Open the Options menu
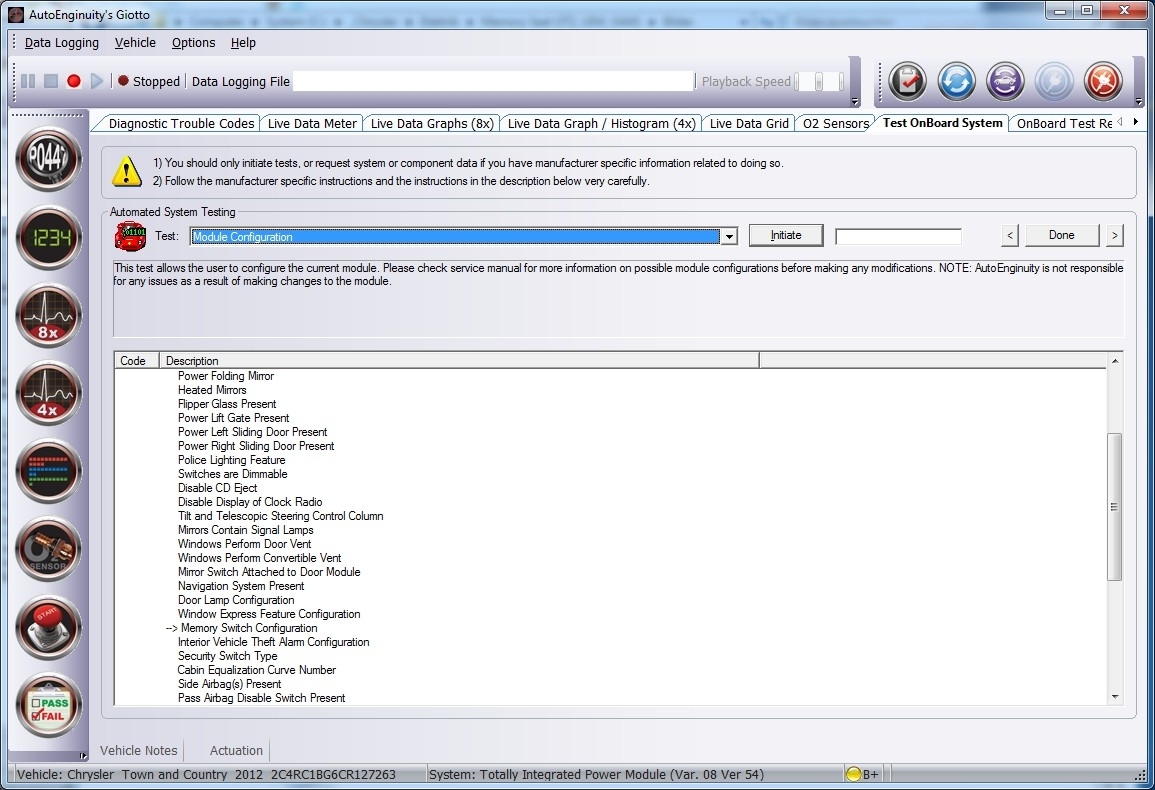This screenshot has height=790, width=1155. [x=194, y=43]
